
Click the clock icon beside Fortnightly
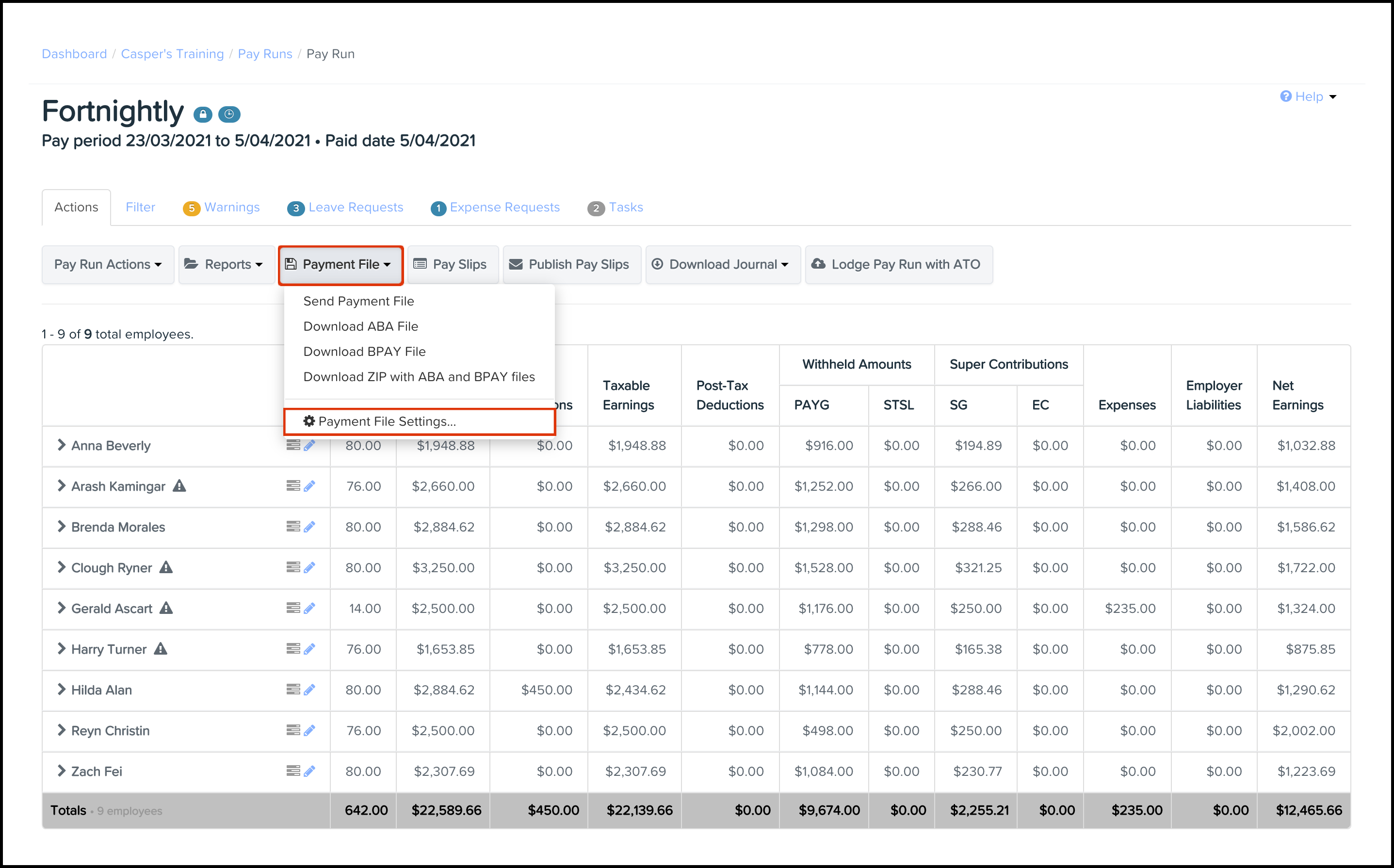[x=229, y=114]
